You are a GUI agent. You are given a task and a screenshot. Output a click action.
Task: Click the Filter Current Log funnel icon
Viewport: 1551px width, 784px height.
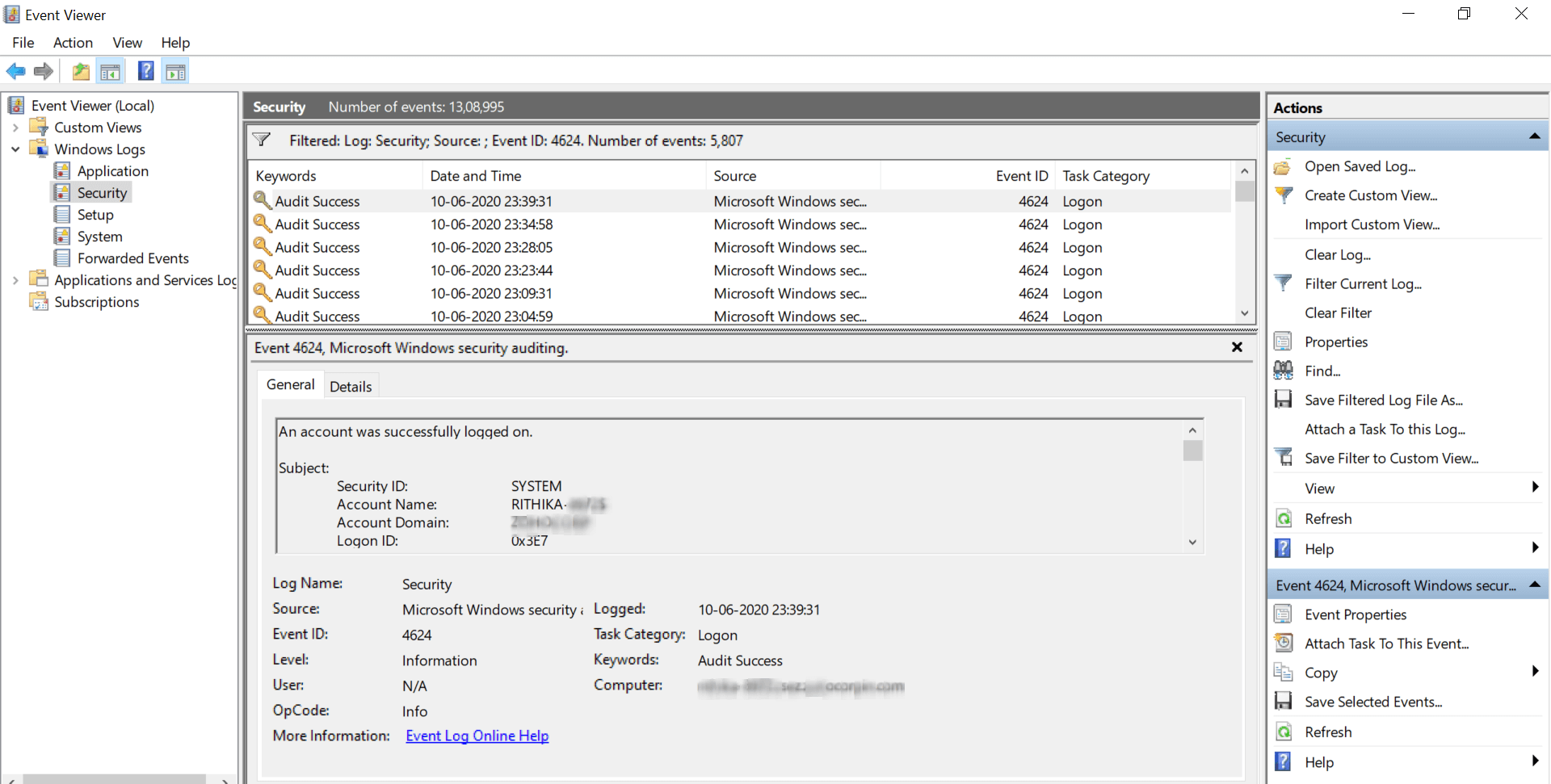pyautogui.click(x=1283, y=283)
